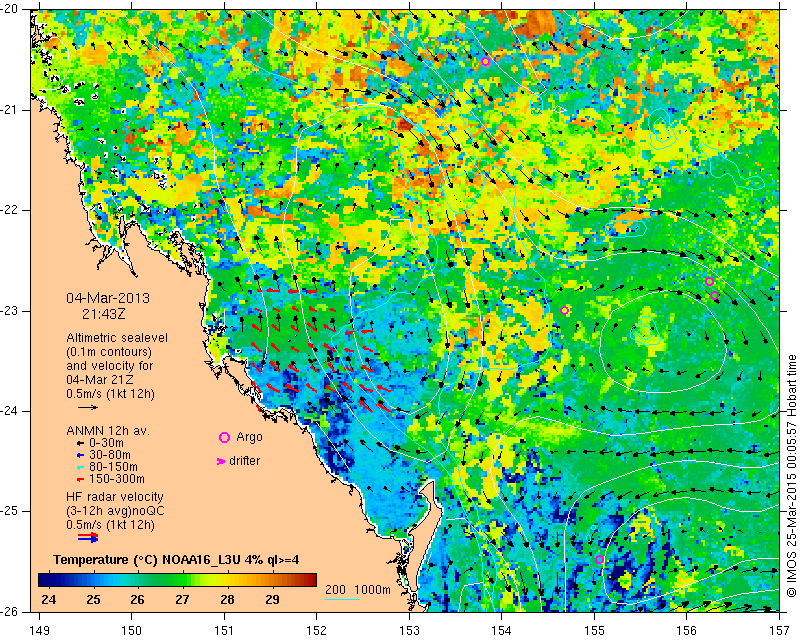Screen dimensions: 800x640
Task: Pick the northern Argo marker near 156.2°E, 22.7°S
Action: (709, 282)
